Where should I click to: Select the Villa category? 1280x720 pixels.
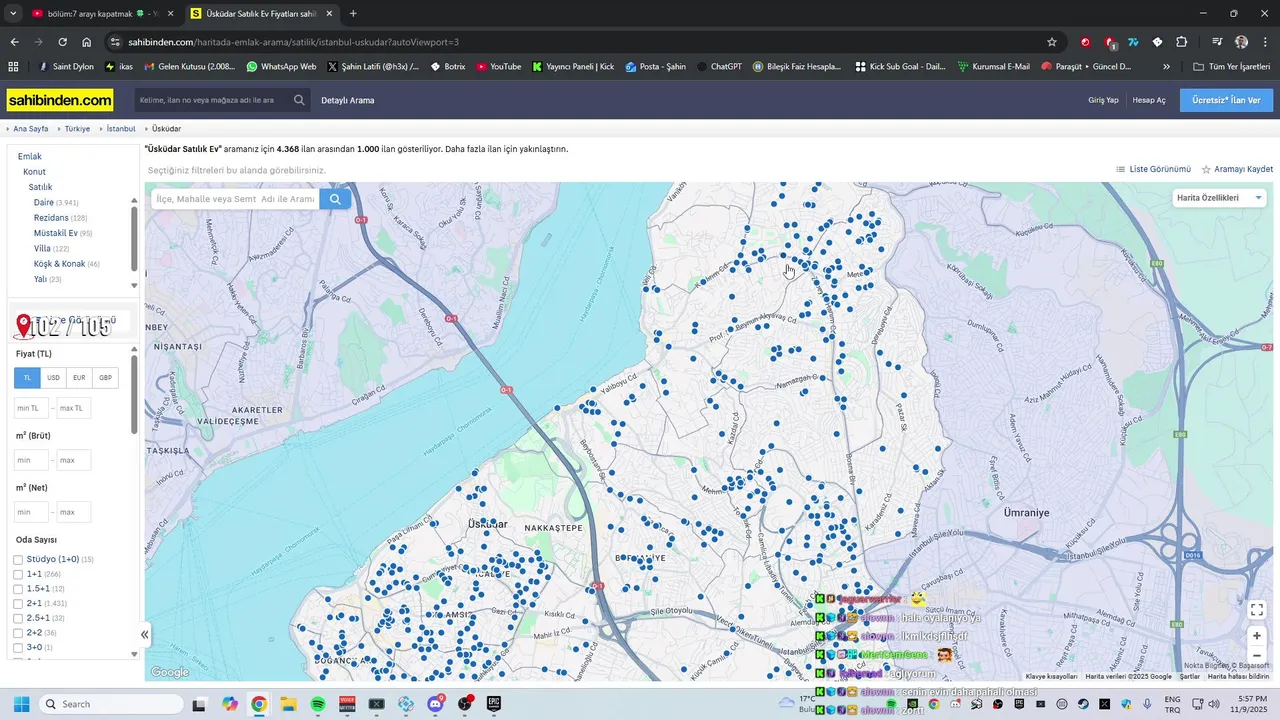(x=42, y=249)
